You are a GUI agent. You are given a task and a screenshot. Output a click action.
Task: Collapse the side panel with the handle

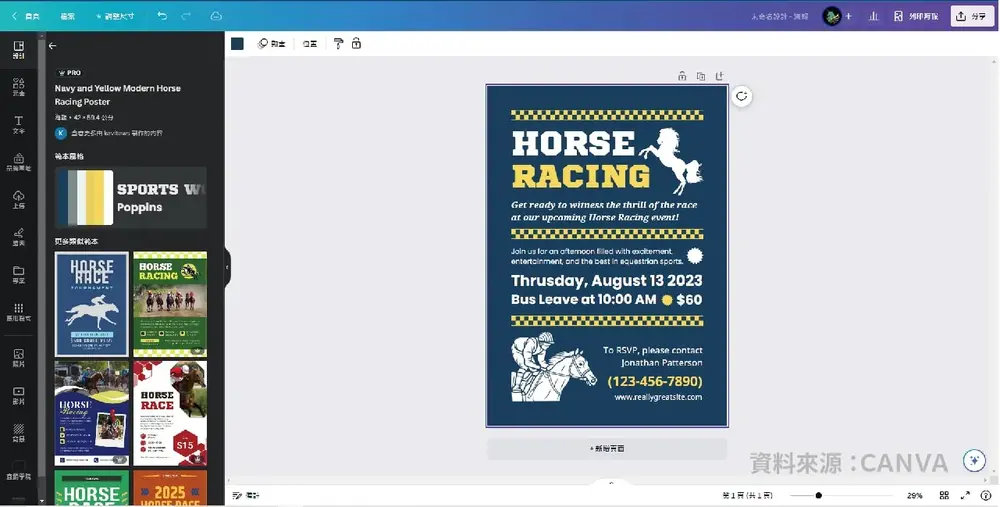point(227,267)
